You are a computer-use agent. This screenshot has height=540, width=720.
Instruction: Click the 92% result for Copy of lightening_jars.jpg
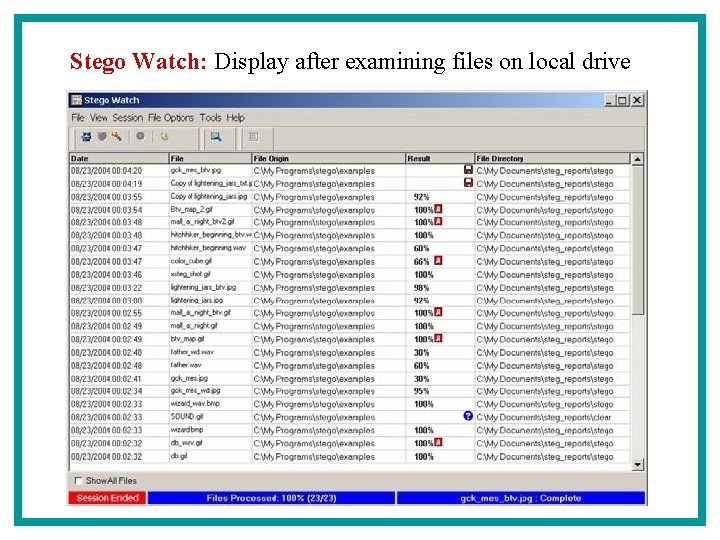pos(422,197)
